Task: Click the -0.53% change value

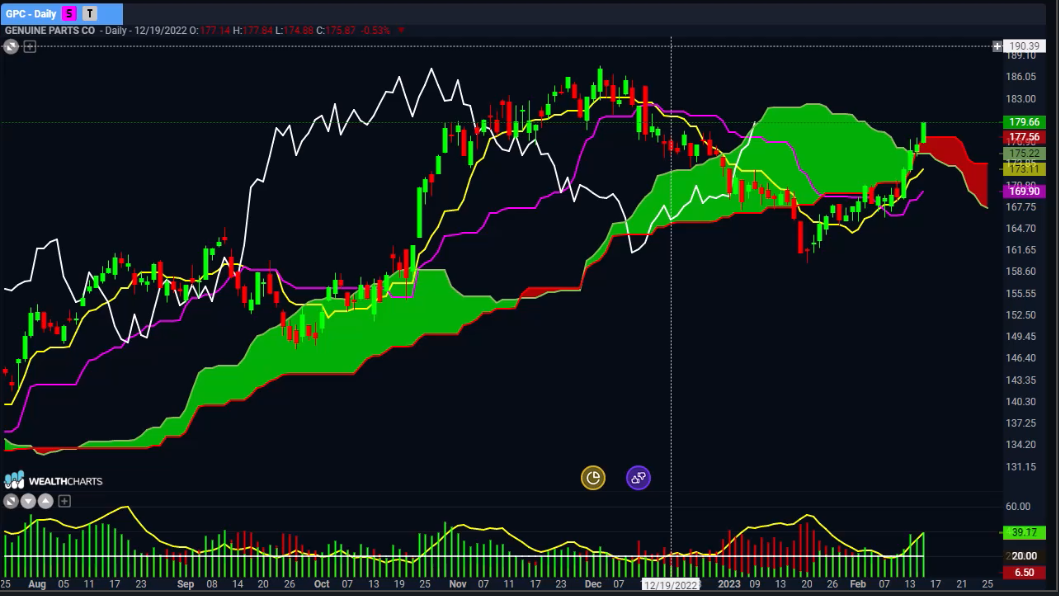Action: pyautogui.click(x=376, y=30)
